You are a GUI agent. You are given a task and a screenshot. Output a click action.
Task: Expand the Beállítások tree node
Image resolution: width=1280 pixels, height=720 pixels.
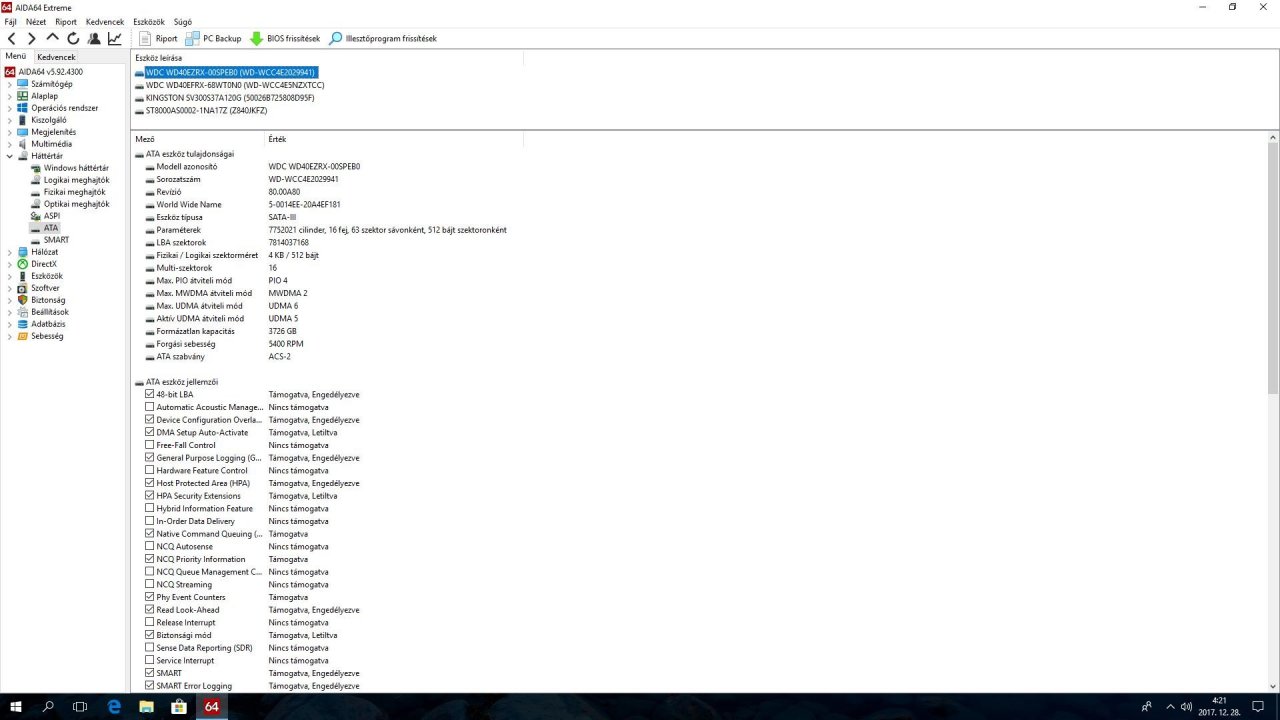tap(10, 312)
